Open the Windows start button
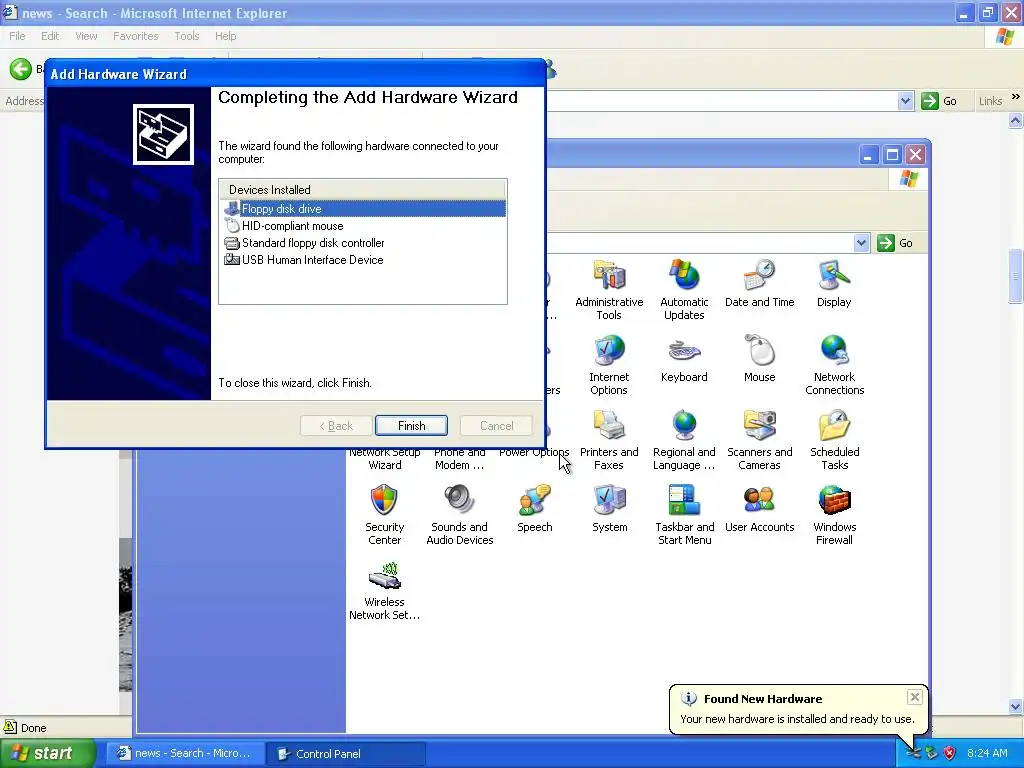The height and width of the screenshot is (768, 1024). click(x=47, y=753)
